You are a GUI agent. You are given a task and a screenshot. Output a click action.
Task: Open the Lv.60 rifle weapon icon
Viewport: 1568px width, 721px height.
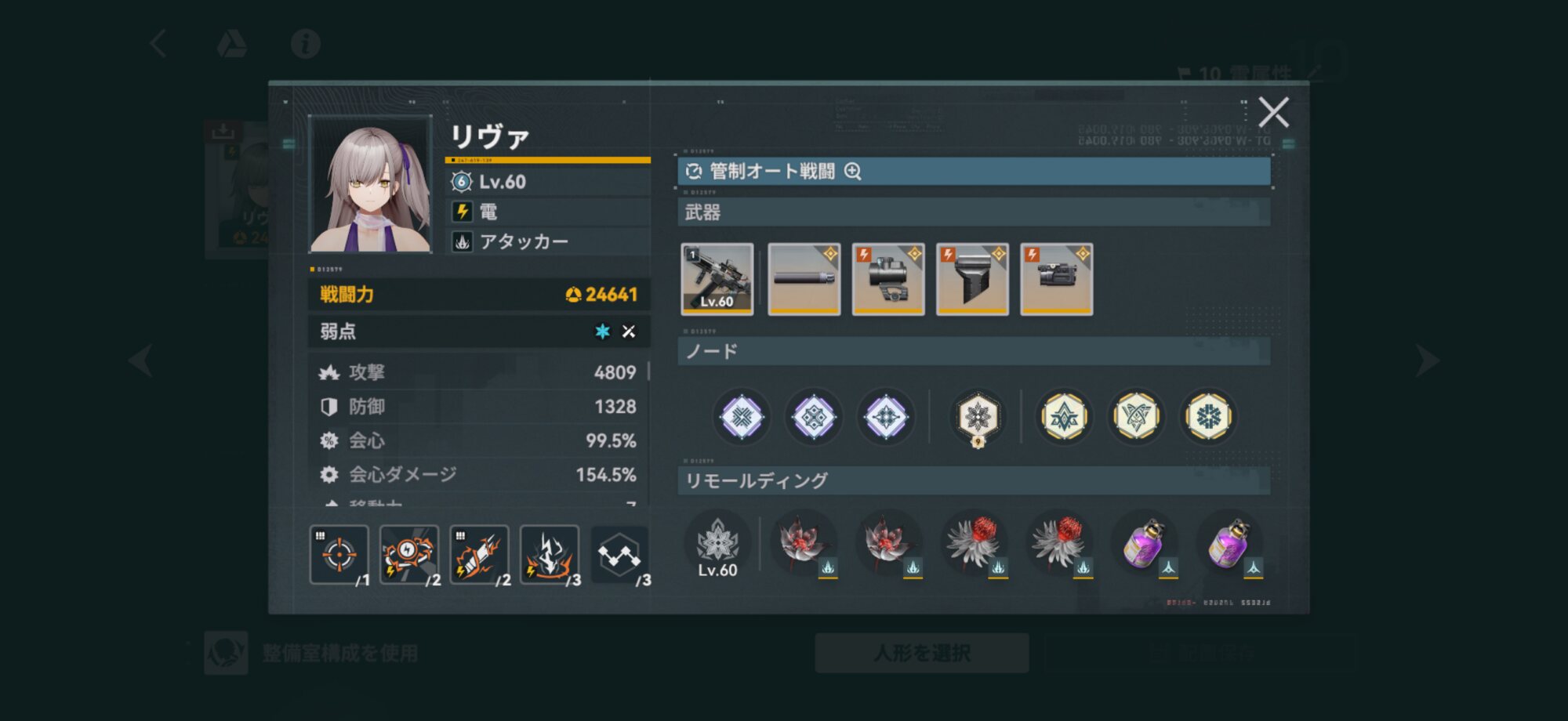click(717, 279)
